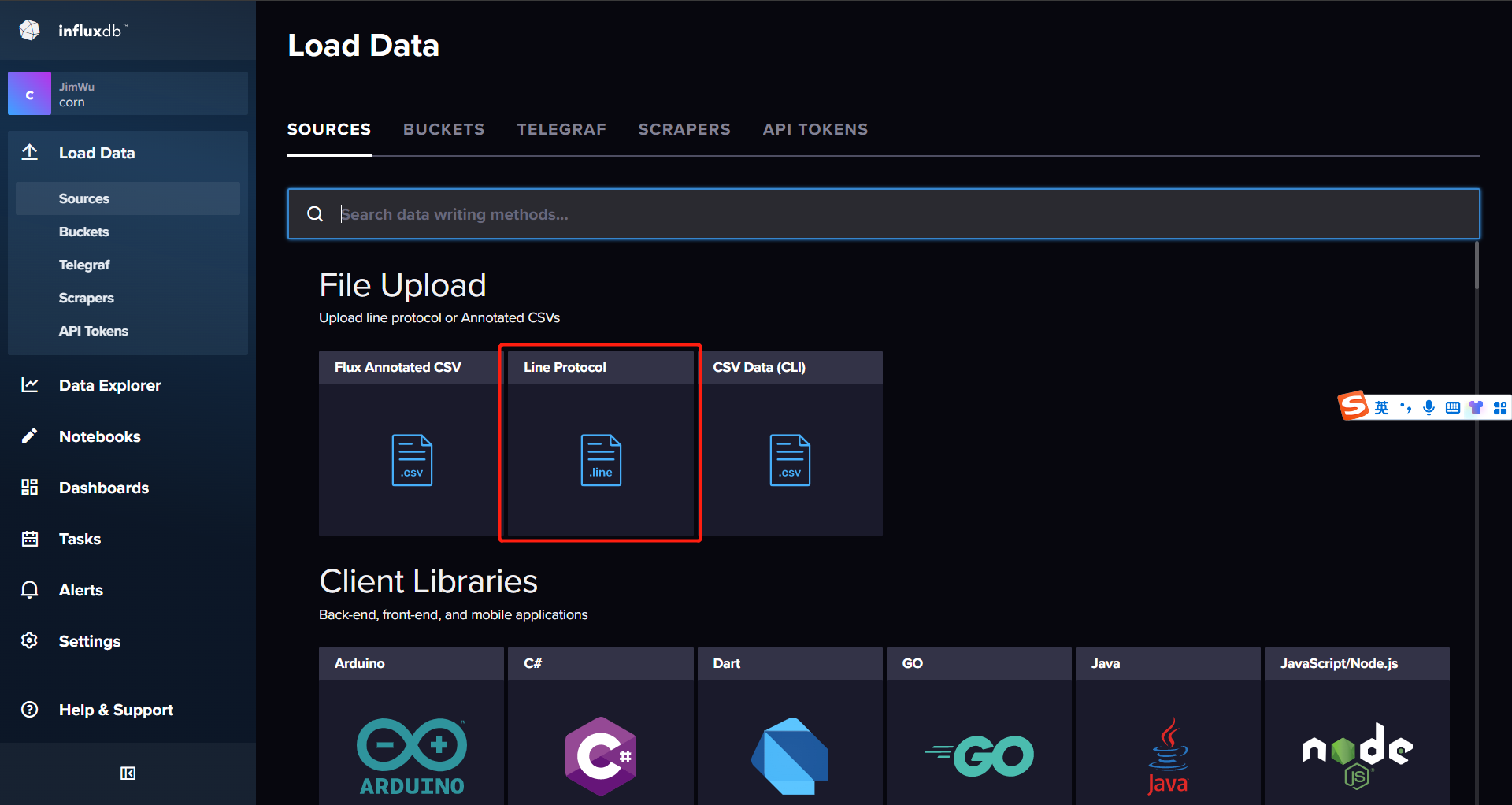Click the search magnifier icon
The height and width of the screenshot is (805, 1512).
(x=315, y=213)
